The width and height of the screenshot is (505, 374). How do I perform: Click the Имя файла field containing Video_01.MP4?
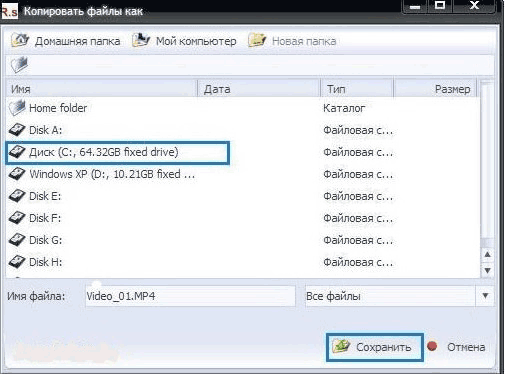tap(190, 296)
